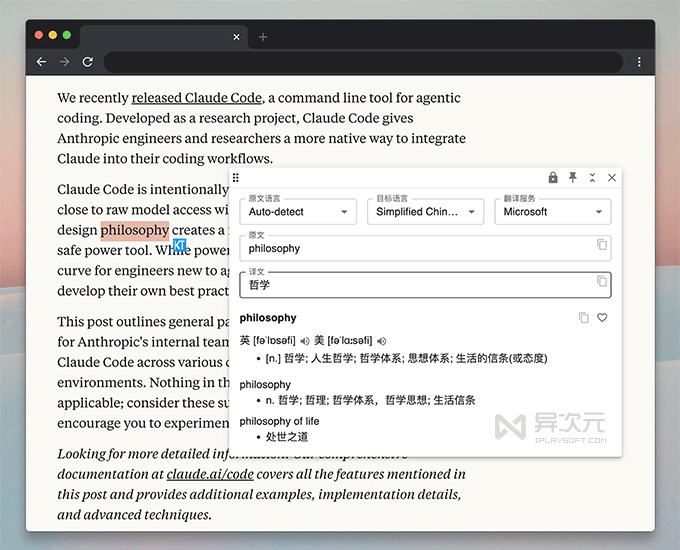Open the Microsoft translation service dropdown

553,212
